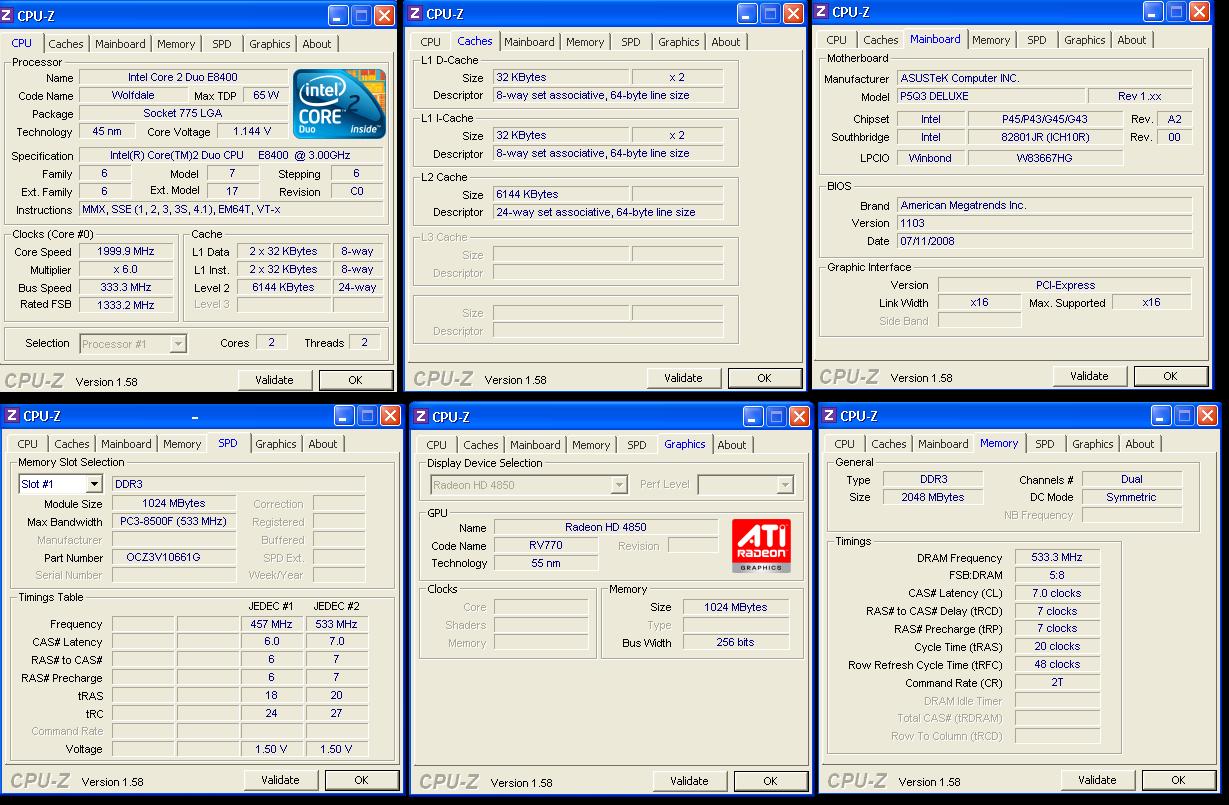The image size is (1229, 805).
Task: Click the CPU-Z title icon in Graphics window
Action: pyautogui.click(x=422, y=417)
